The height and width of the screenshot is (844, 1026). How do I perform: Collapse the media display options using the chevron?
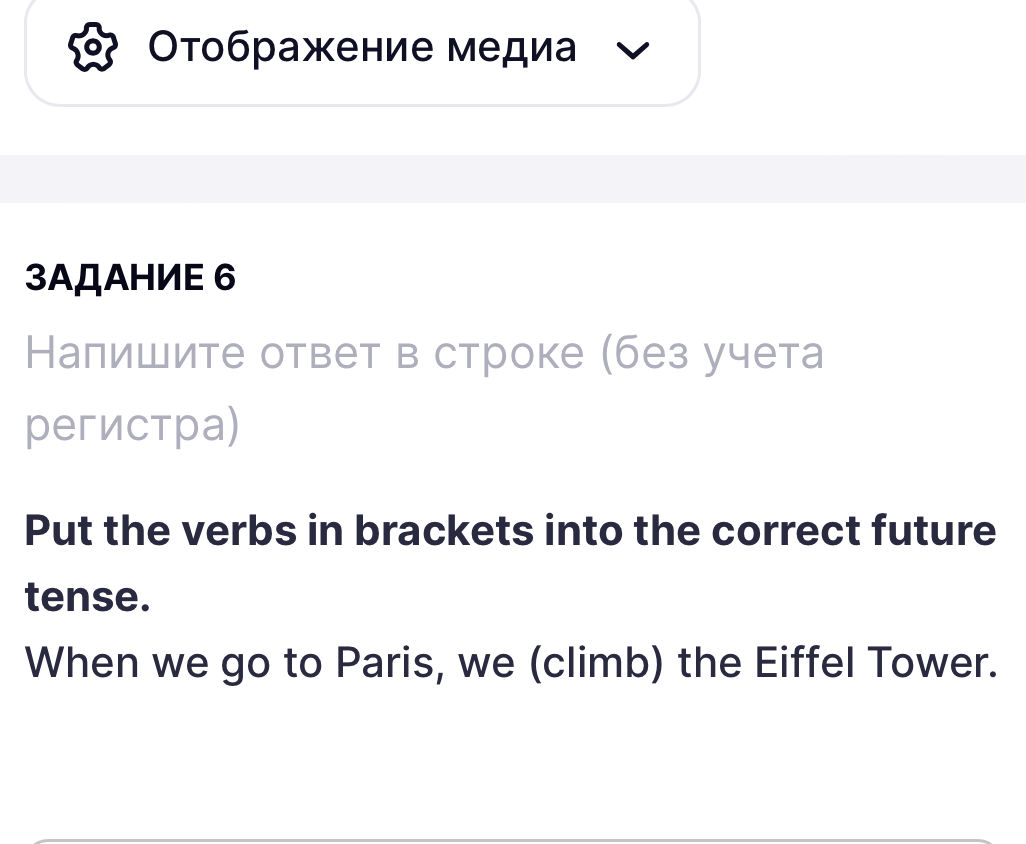[x=633, y=49]
